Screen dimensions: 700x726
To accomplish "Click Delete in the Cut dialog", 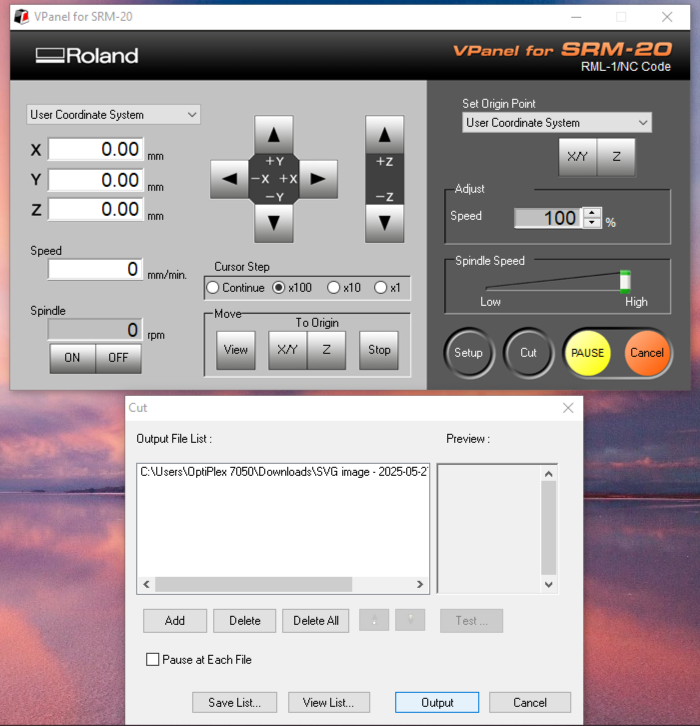I will coord(245,620).
